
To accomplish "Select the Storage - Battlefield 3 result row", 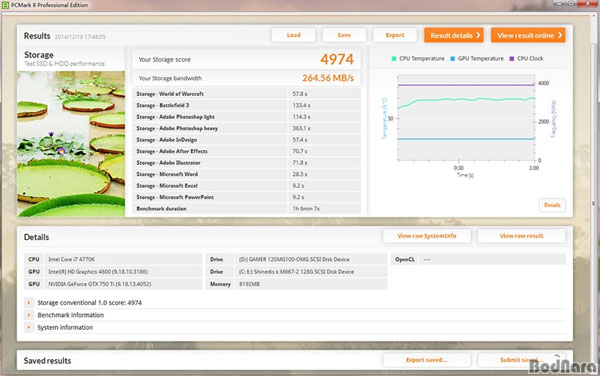I will point(246,105).
